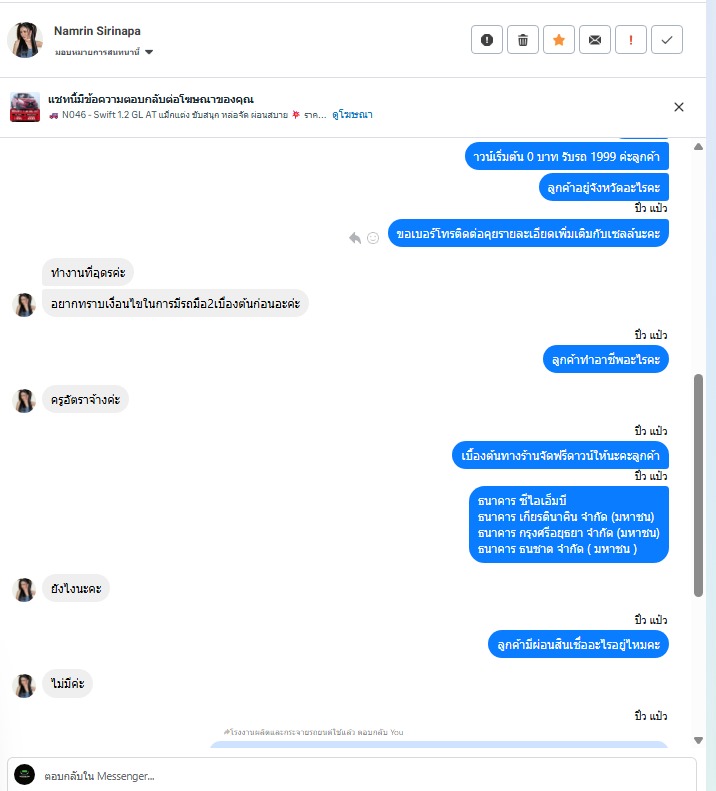Screen dimensions: 716x791
Task: Delete the conversation using the trash icon
Action: pyautogui.click(x=523, y=40)
